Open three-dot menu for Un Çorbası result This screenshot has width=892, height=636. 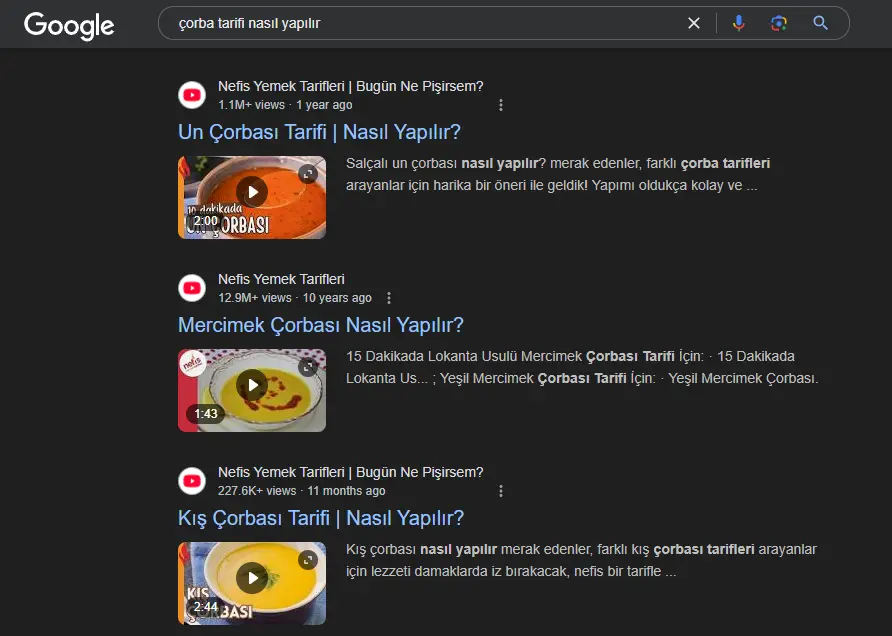pyautogui.click(x=501, y=105)
